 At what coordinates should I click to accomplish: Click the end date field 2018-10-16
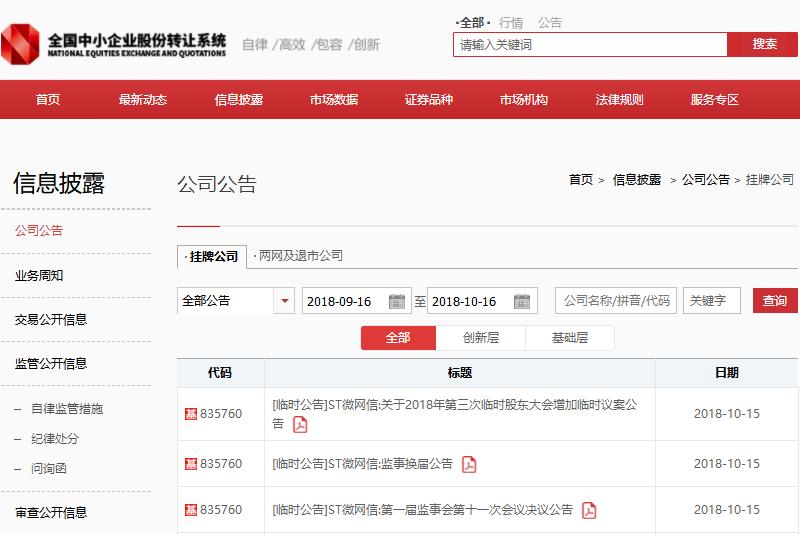pyautogui.click(x=482, y=301)
